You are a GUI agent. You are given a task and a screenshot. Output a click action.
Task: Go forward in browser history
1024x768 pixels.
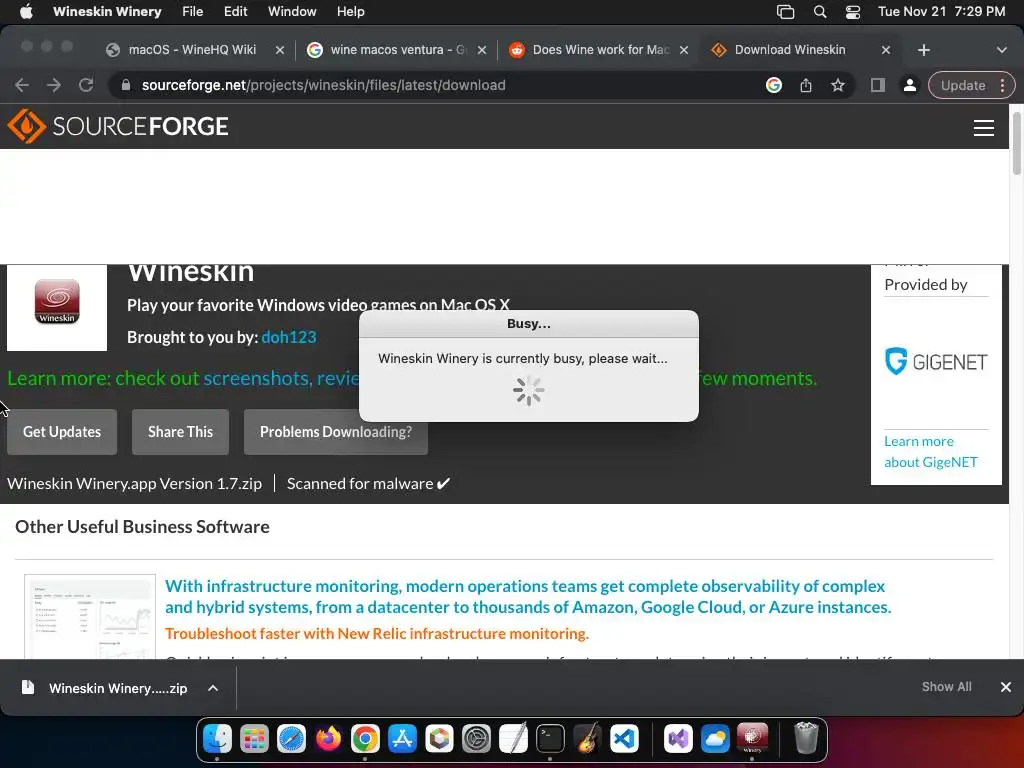tap(54, 85)
